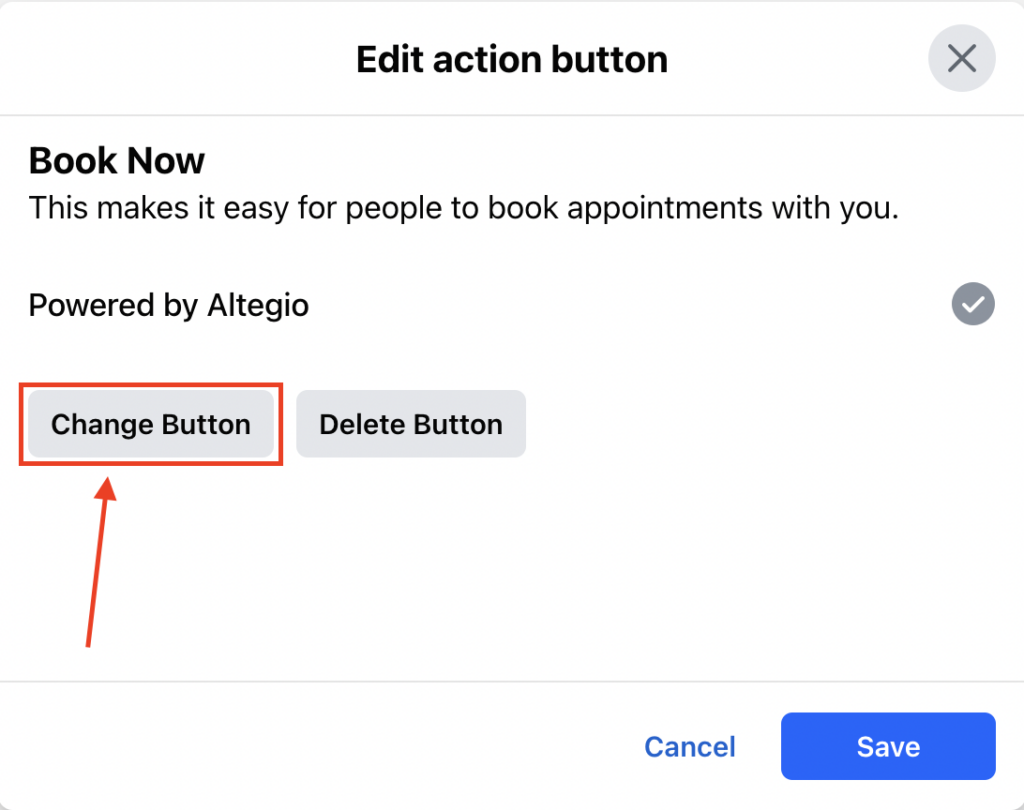Click the appointment booking description text
Image resolution: width=1024 pixels, height=810 pixels.
tap(463, 208)
